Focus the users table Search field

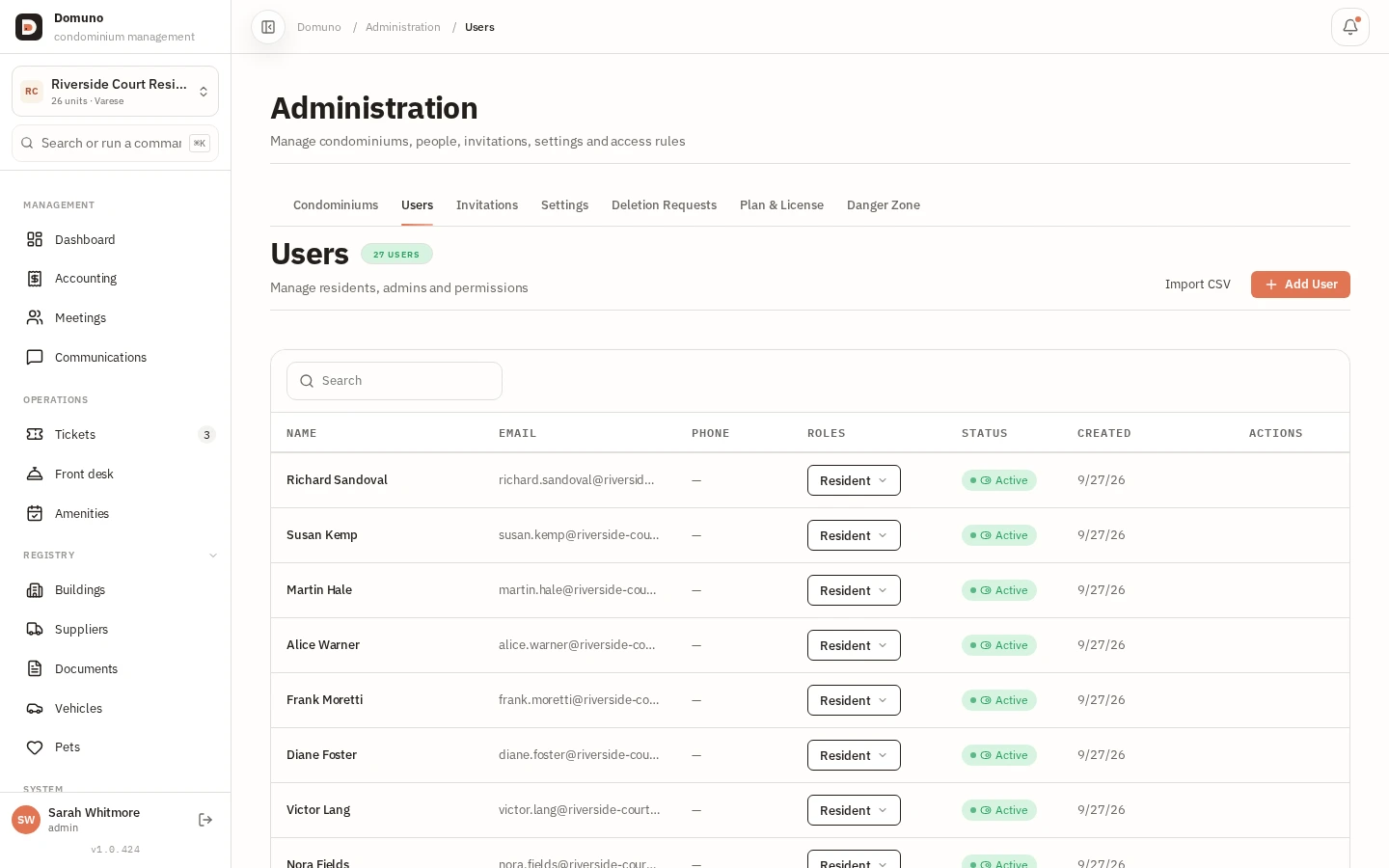[x=395, y=381]
